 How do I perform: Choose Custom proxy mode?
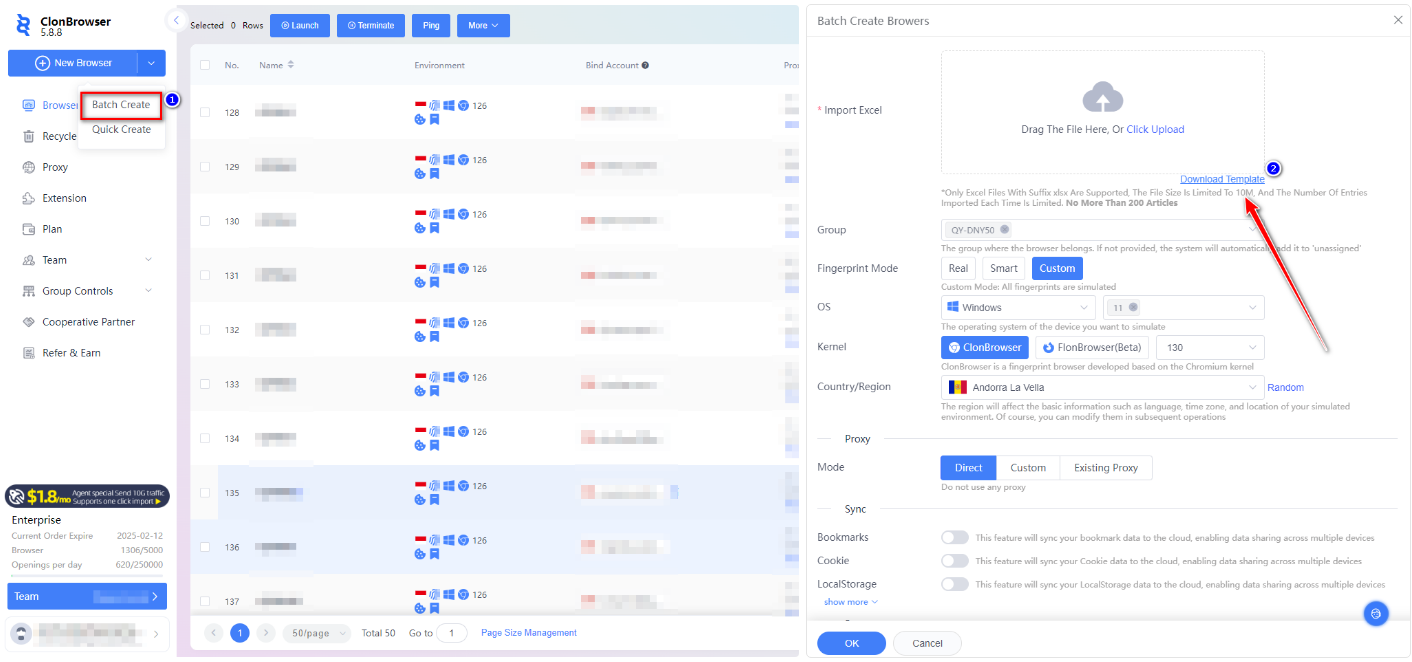1028,467
